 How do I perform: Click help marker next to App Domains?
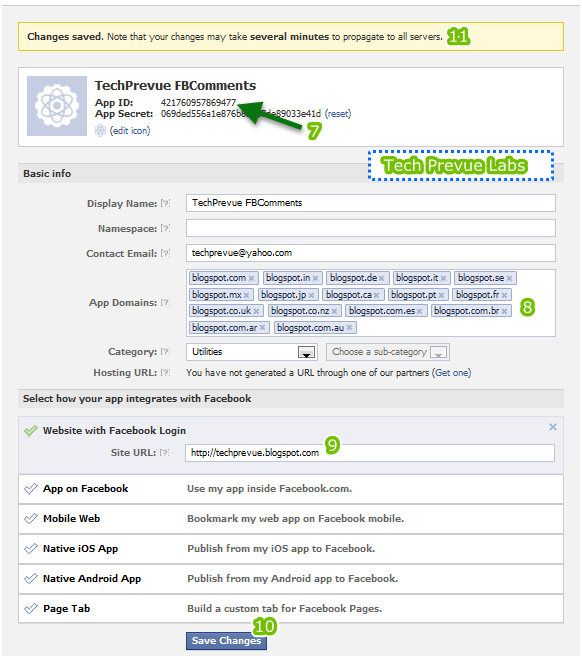[166, 302]
